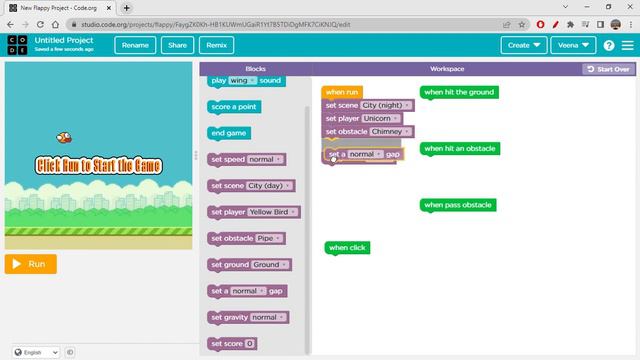Image resolution: width=640 pixels, height=360 pixels.
Task: Open wing sound dropdown in play sound block
Action: (242, 80)
